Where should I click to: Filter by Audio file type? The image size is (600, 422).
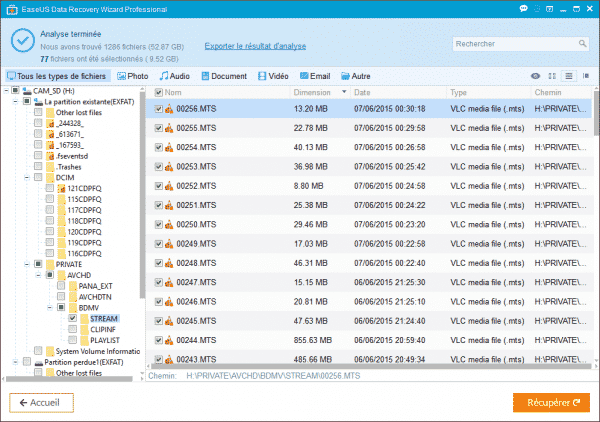175,76
